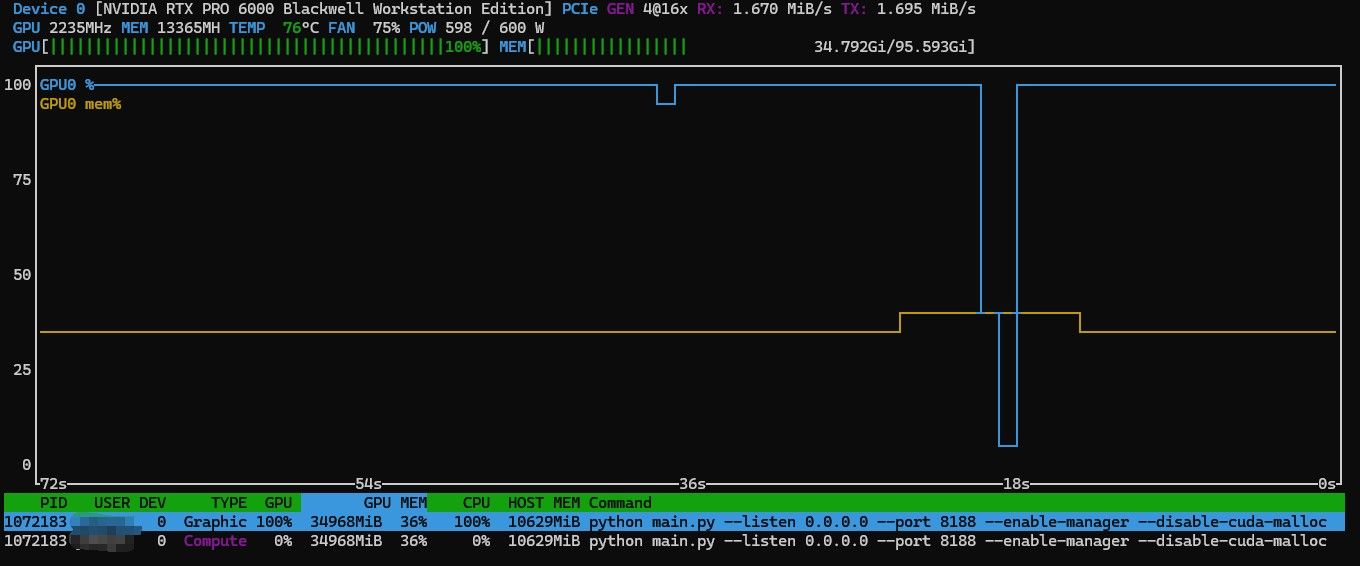Click the DEV column header
Screen dimensions: 1360x566
click(152, 503)
